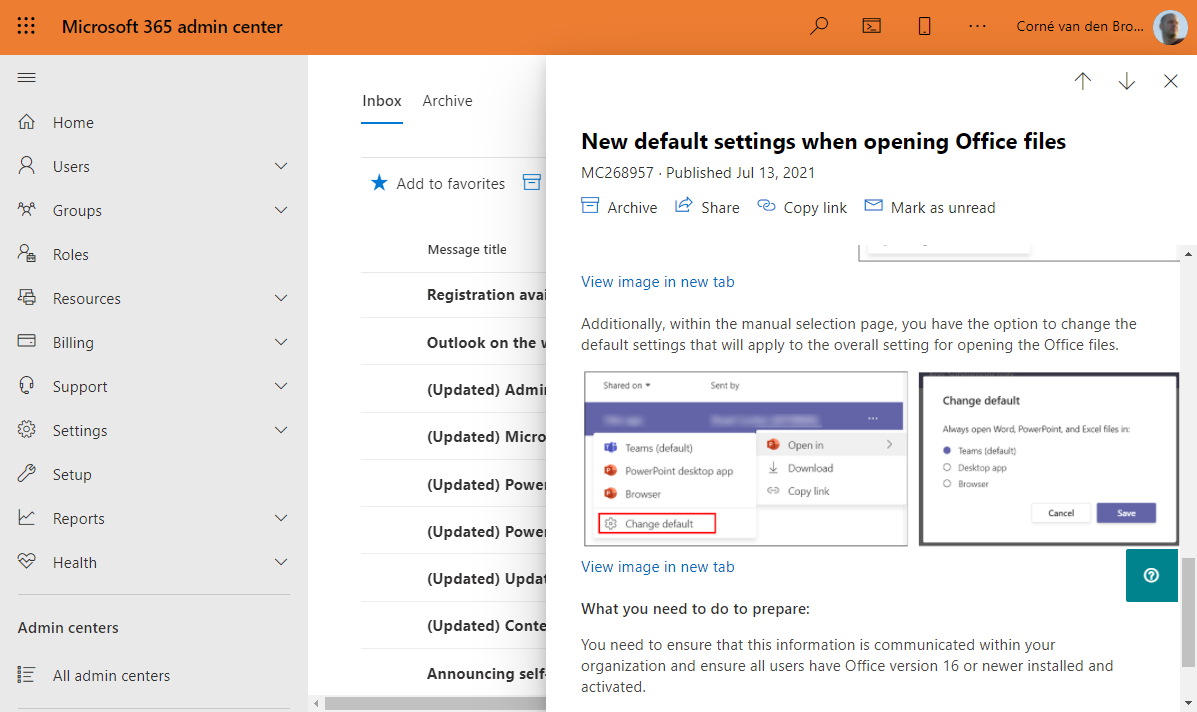Screen dimensions: 1197x712
Task: Click the Add to favorites star icon
Action: point(379,182)
